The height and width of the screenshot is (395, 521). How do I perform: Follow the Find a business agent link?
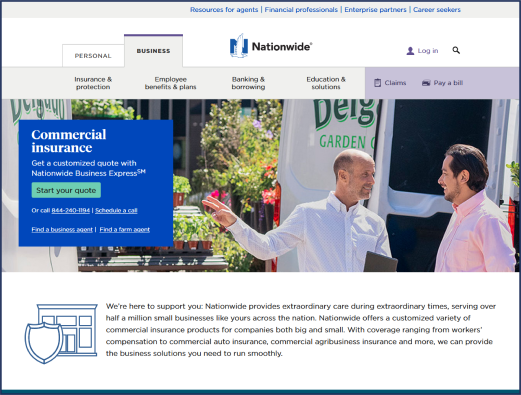tap(62, 229)
